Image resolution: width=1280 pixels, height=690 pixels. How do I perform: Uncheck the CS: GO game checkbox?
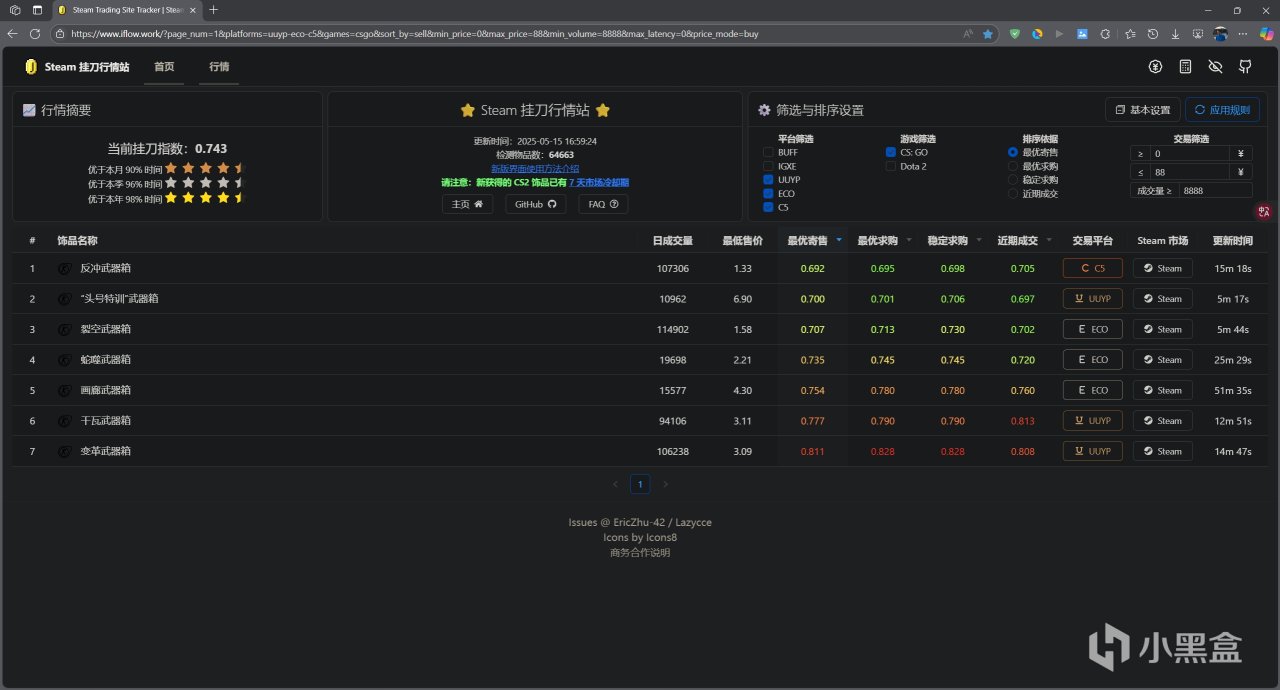pyautogui.click(x=891, y=152)
